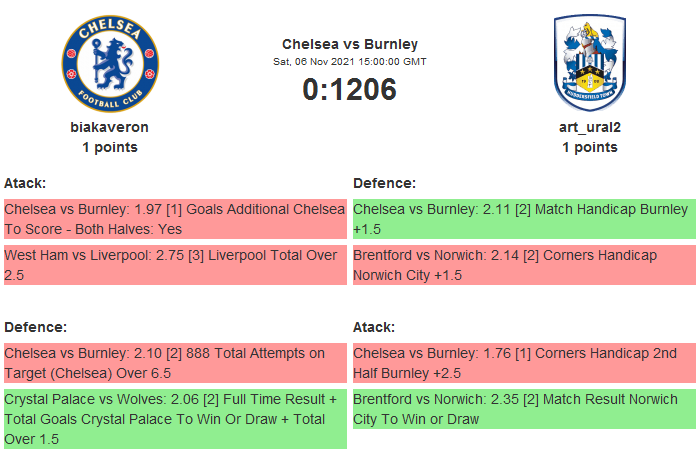700x460 pixels.
Task: Open the art_ural2 player name
Action: [589, 127]
